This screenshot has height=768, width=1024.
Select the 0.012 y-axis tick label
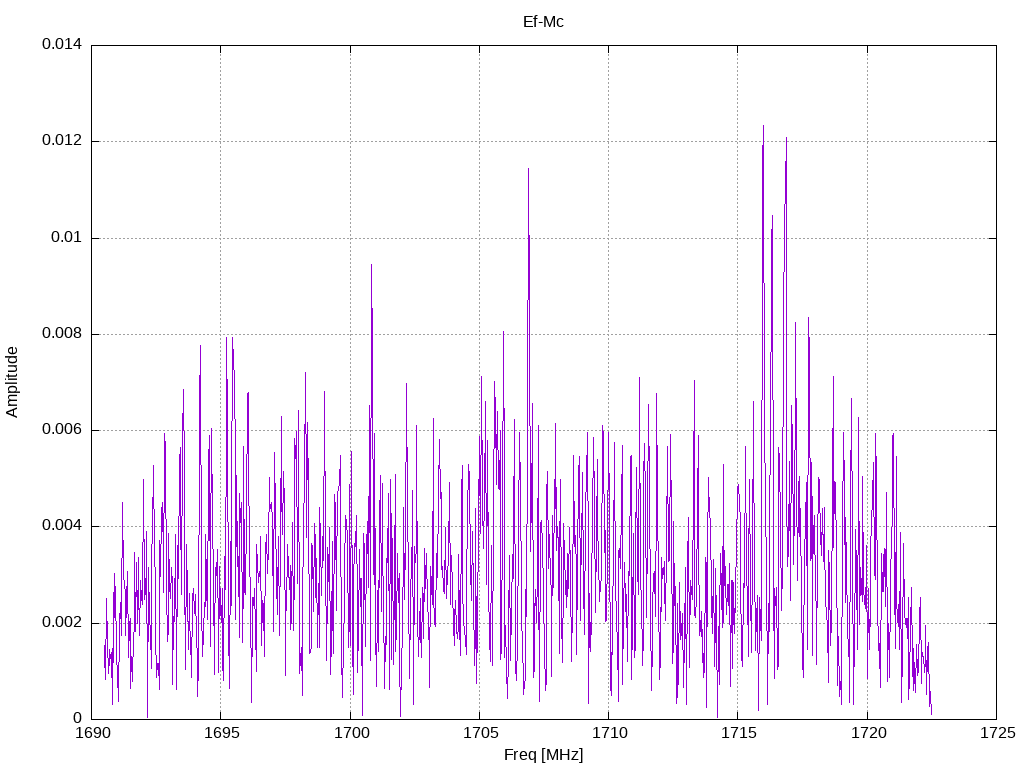[x=61, y=141]
